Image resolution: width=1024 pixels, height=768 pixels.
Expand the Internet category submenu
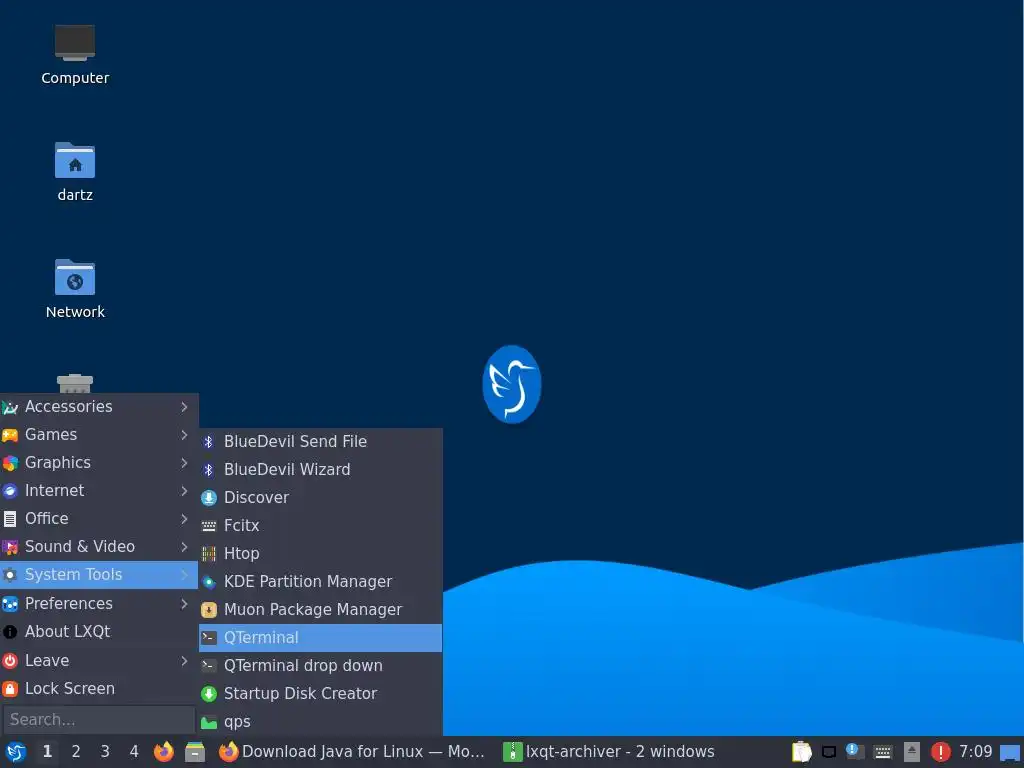(x=99, y=491)
